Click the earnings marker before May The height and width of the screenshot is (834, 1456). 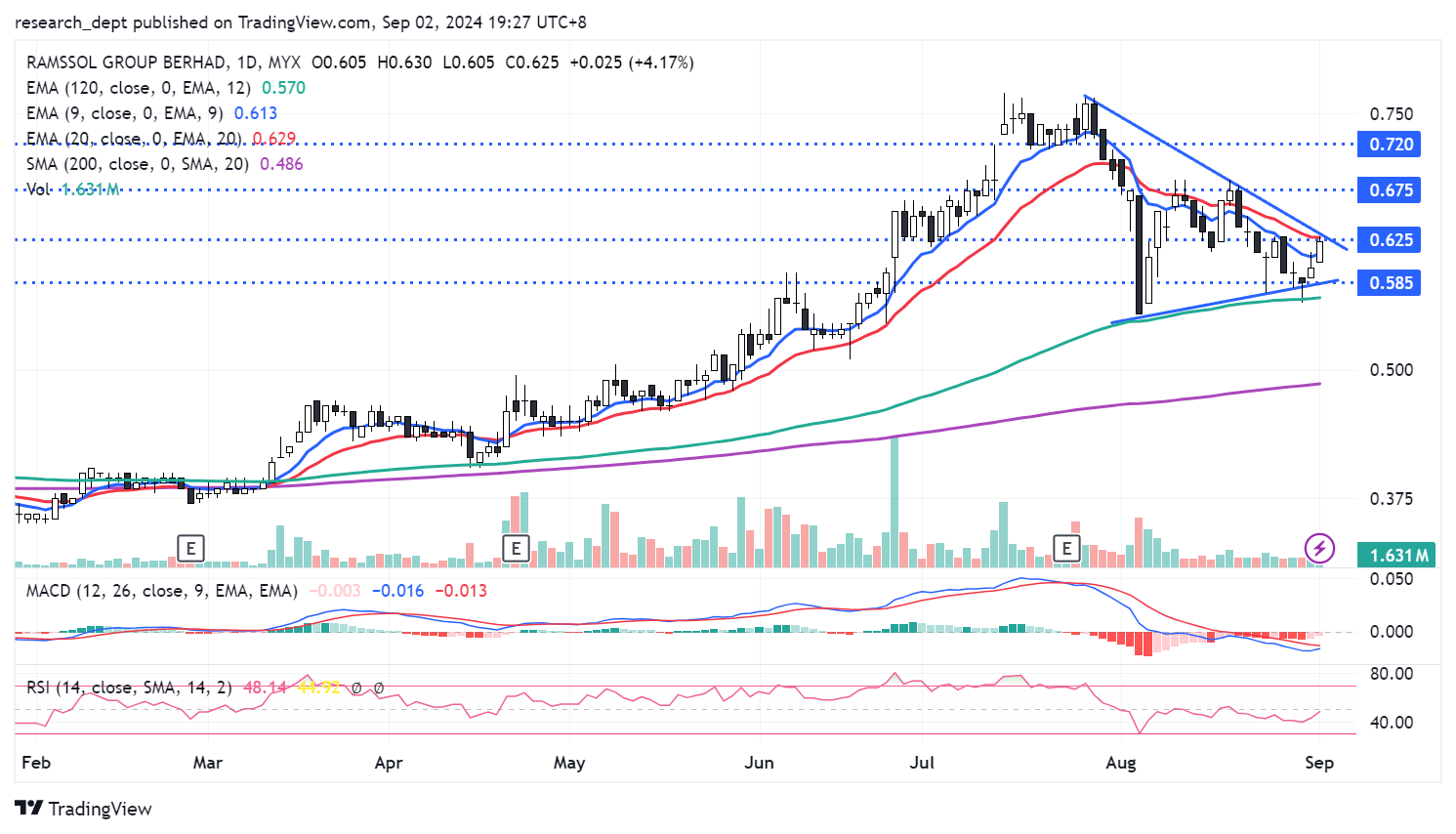(x=515, y=548)
